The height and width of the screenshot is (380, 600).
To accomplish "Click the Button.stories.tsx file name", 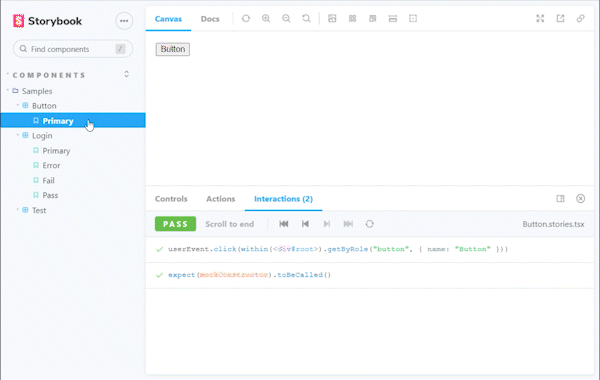I will 553,224.
